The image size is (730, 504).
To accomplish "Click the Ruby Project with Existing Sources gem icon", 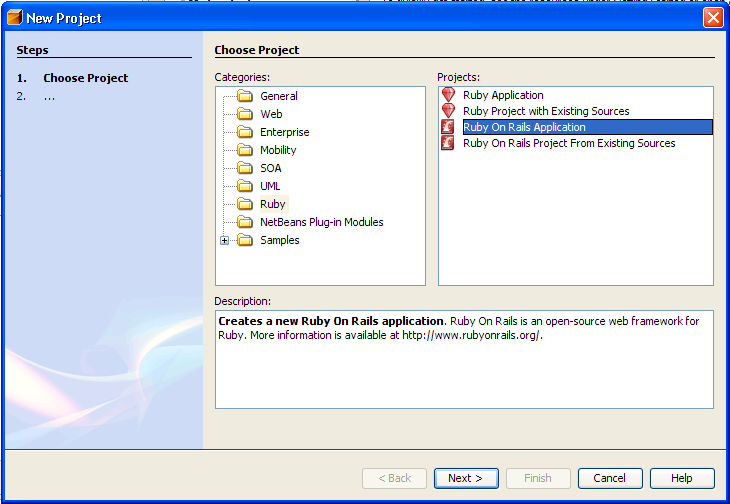I will (x=448, y=111).
